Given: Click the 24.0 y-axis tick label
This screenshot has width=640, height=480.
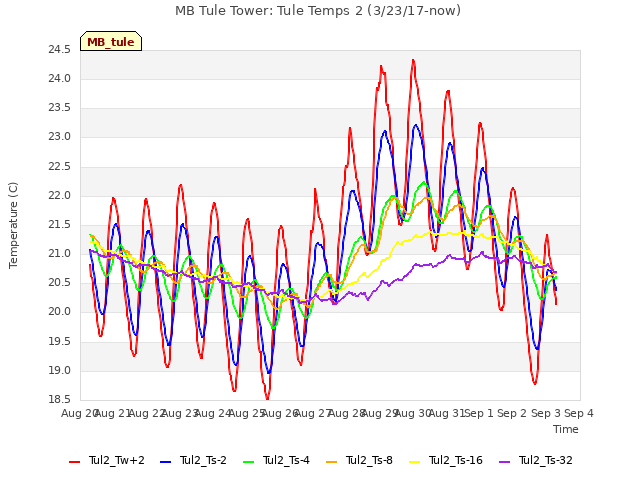Looking at the screenshot, I should (60, 79).
